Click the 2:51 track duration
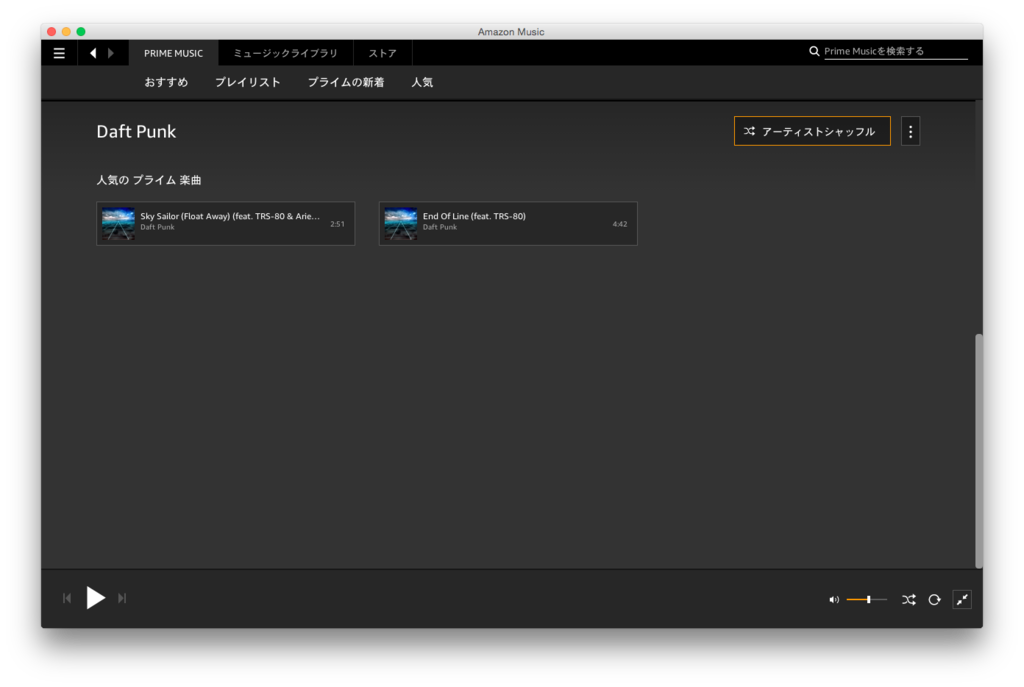Image resolution: width=1024 pixels, height=687 pixels. click(x=337, y=224)
